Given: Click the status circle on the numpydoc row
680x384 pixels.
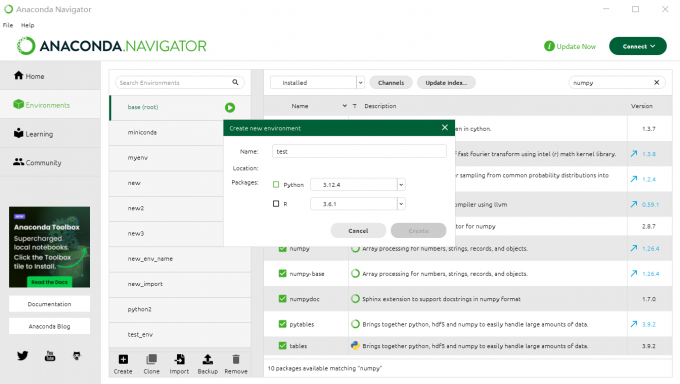Looking at the screenshot, I should [355, 299].
